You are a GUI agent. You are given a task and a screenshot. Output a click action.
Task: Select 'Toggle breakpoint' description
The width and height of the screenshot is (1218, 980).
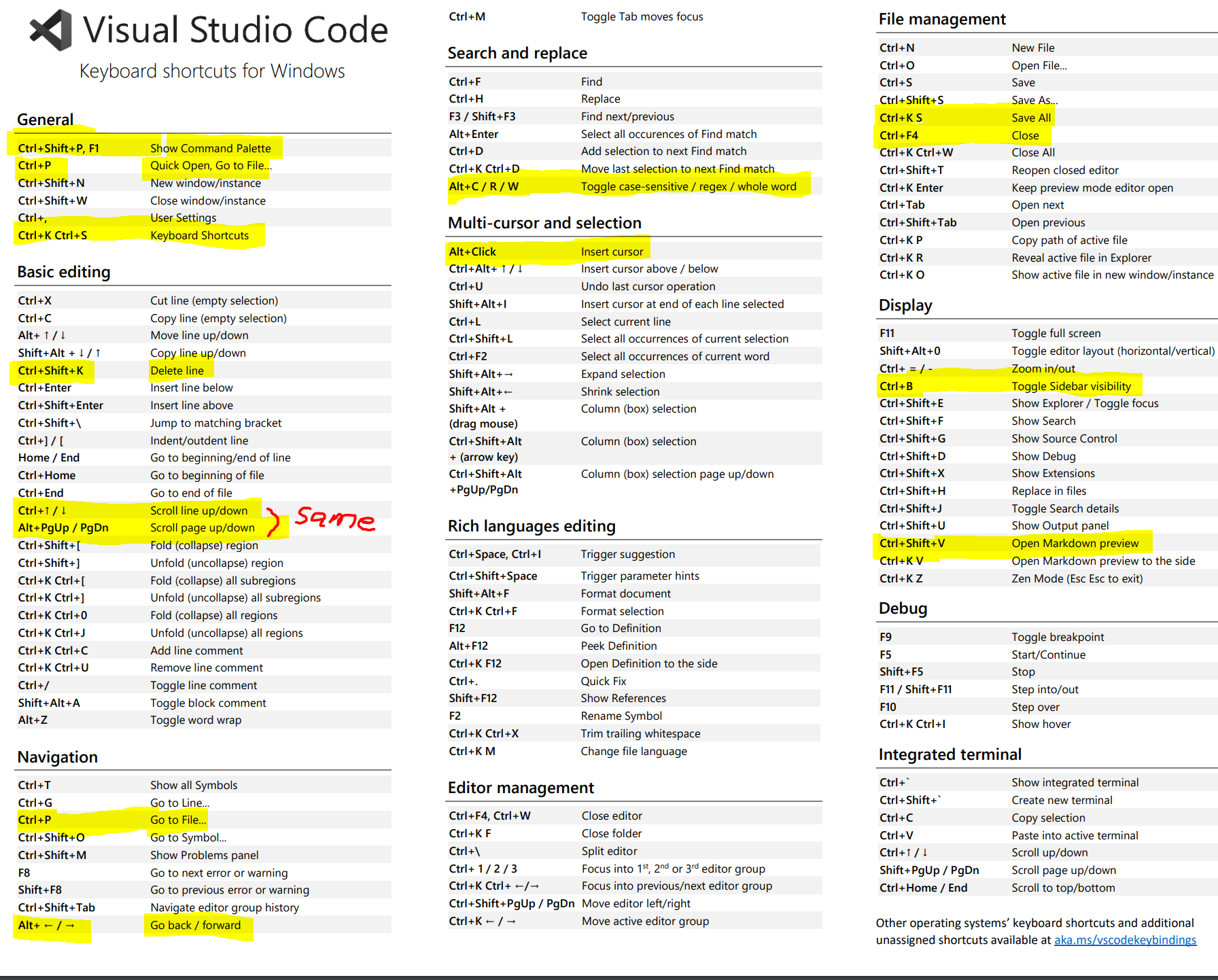tap(1058, 637)
